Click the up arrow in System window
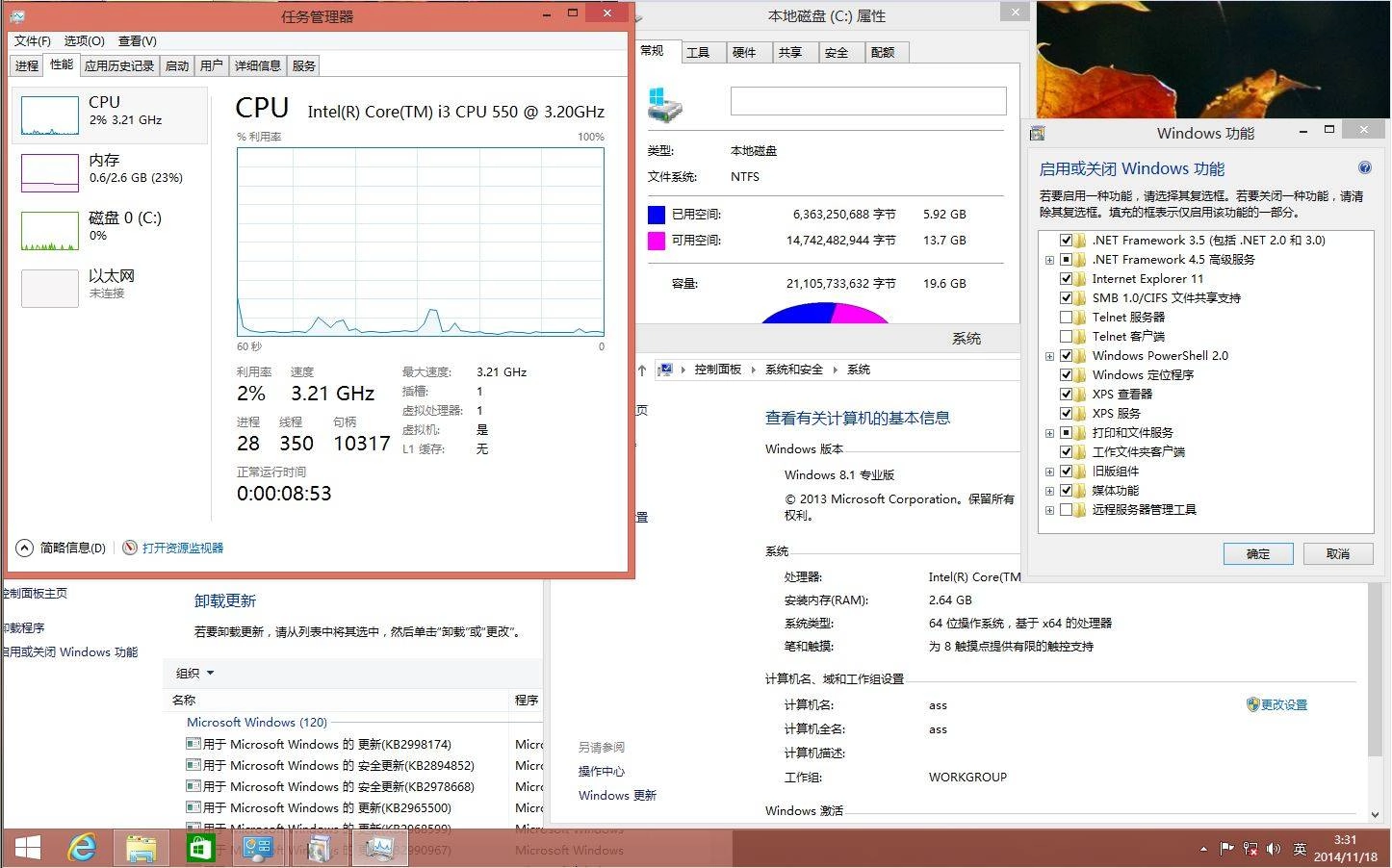Image resolution: width=1392 pixels, height=868 pixels. pos(642,370)
